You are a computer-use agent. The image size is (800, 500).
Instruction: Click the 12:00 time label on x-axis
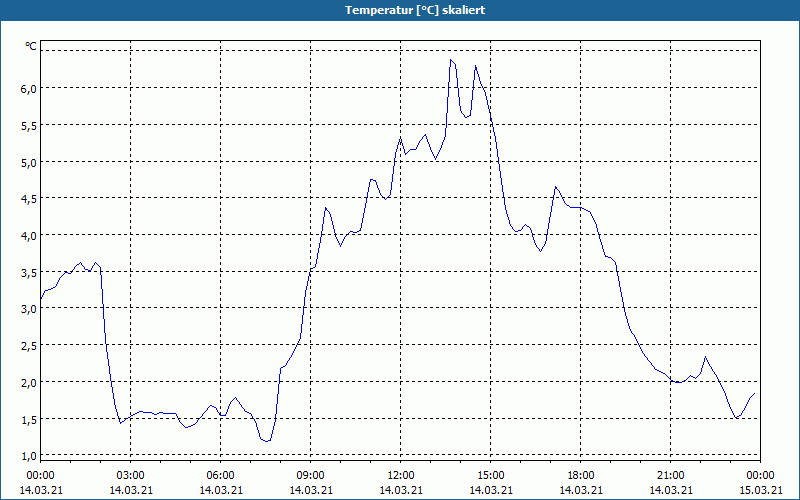pos(401,476)
